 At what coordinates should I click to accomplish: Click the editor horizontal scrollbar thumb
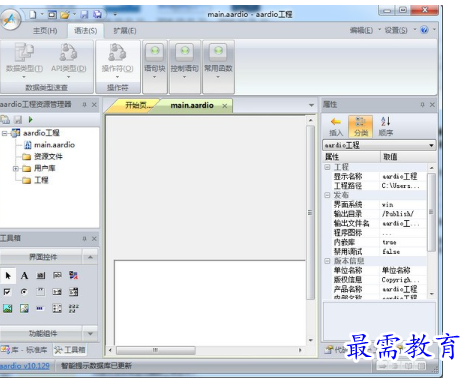click(155, 350)
